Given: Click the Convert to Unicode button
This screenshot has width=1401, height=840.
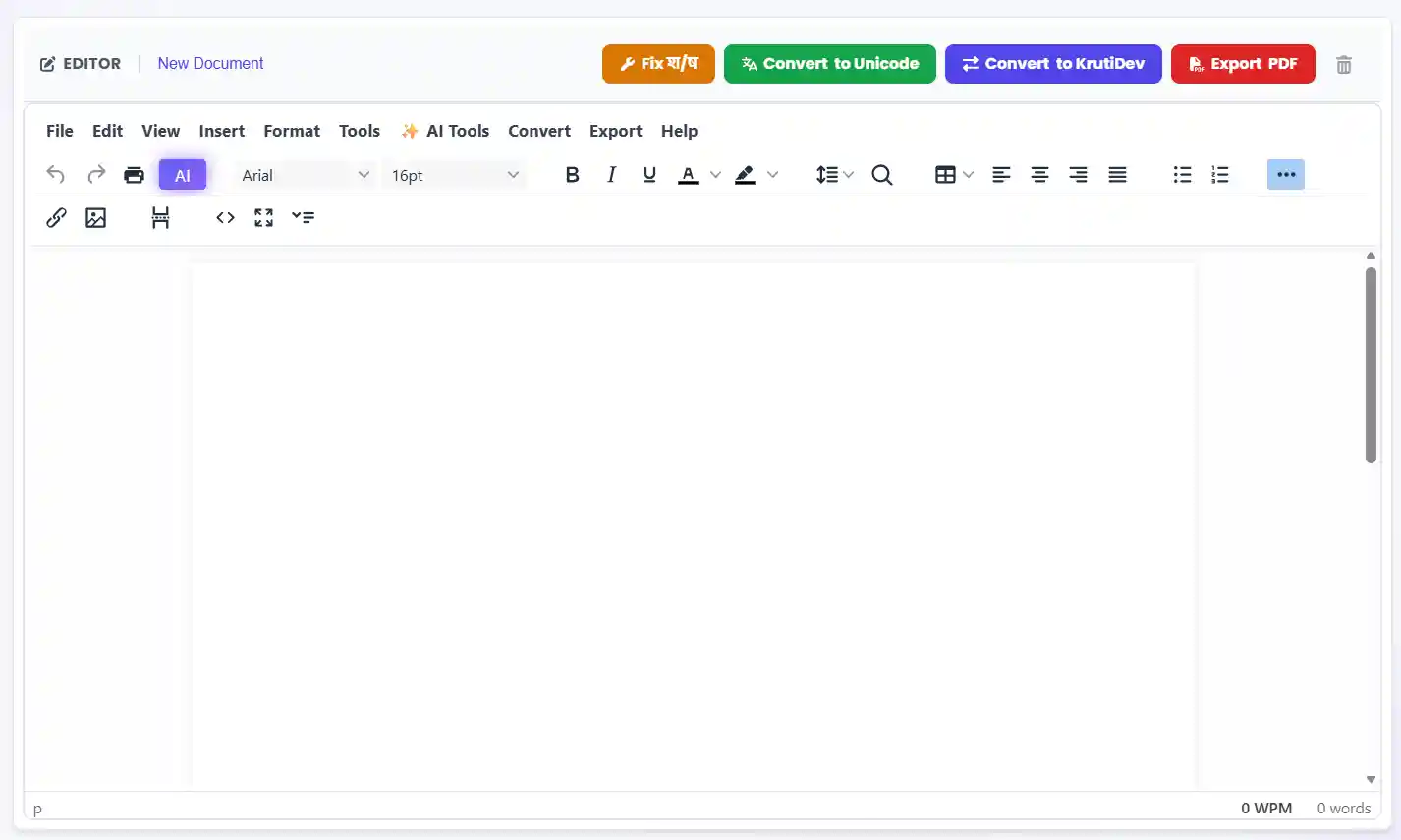Looking at the screenshot, I should coord(829,64).
